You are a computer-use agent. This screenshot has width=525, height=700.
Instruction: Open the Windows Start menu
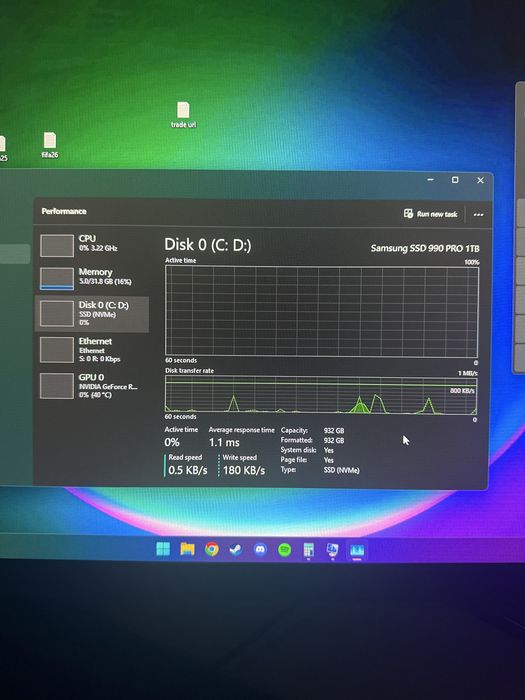(163, 549)
